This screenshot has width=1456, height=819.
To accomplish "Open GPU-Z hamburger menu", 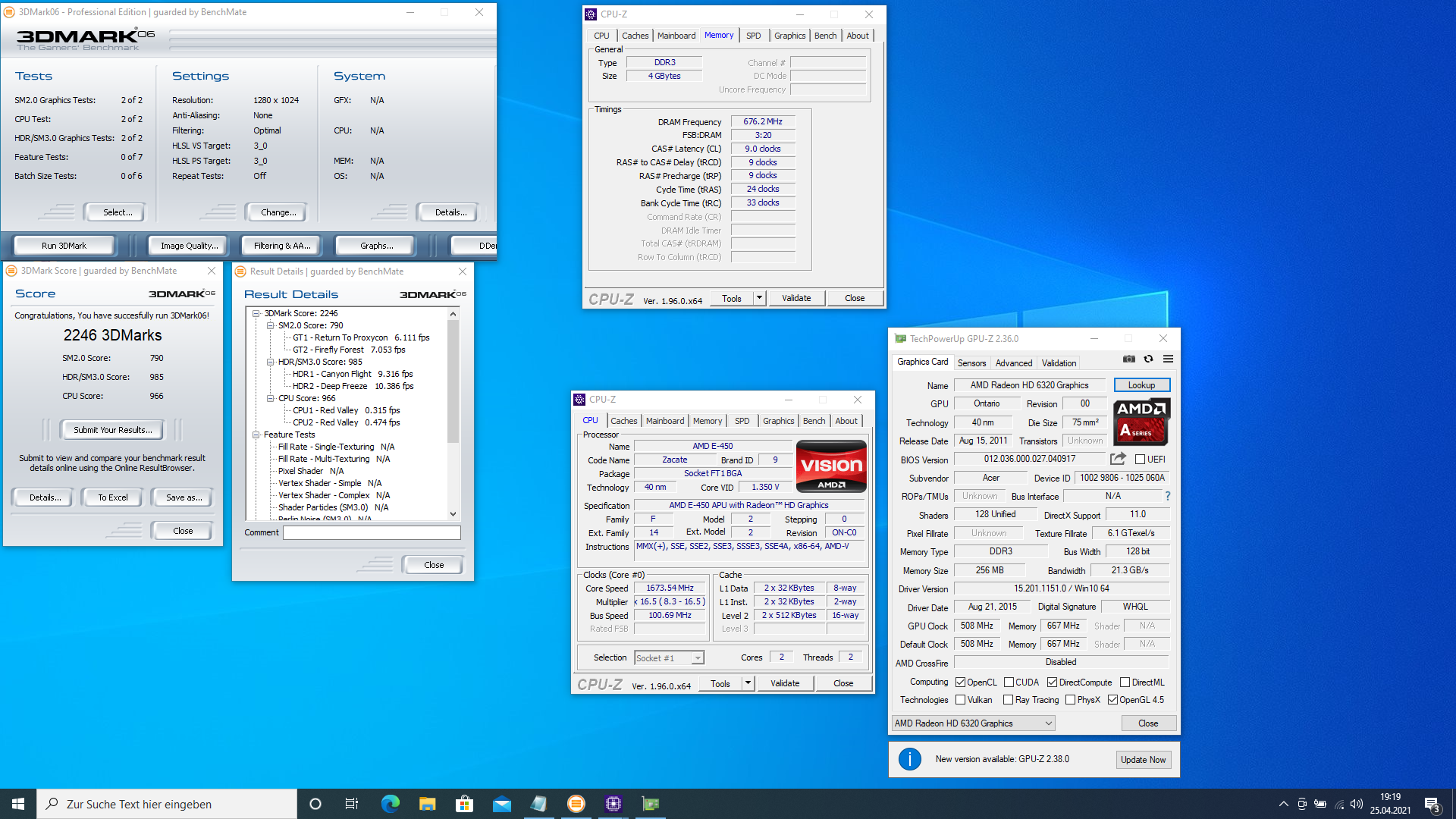I will pyautogui.click(x=1168, y=359).
